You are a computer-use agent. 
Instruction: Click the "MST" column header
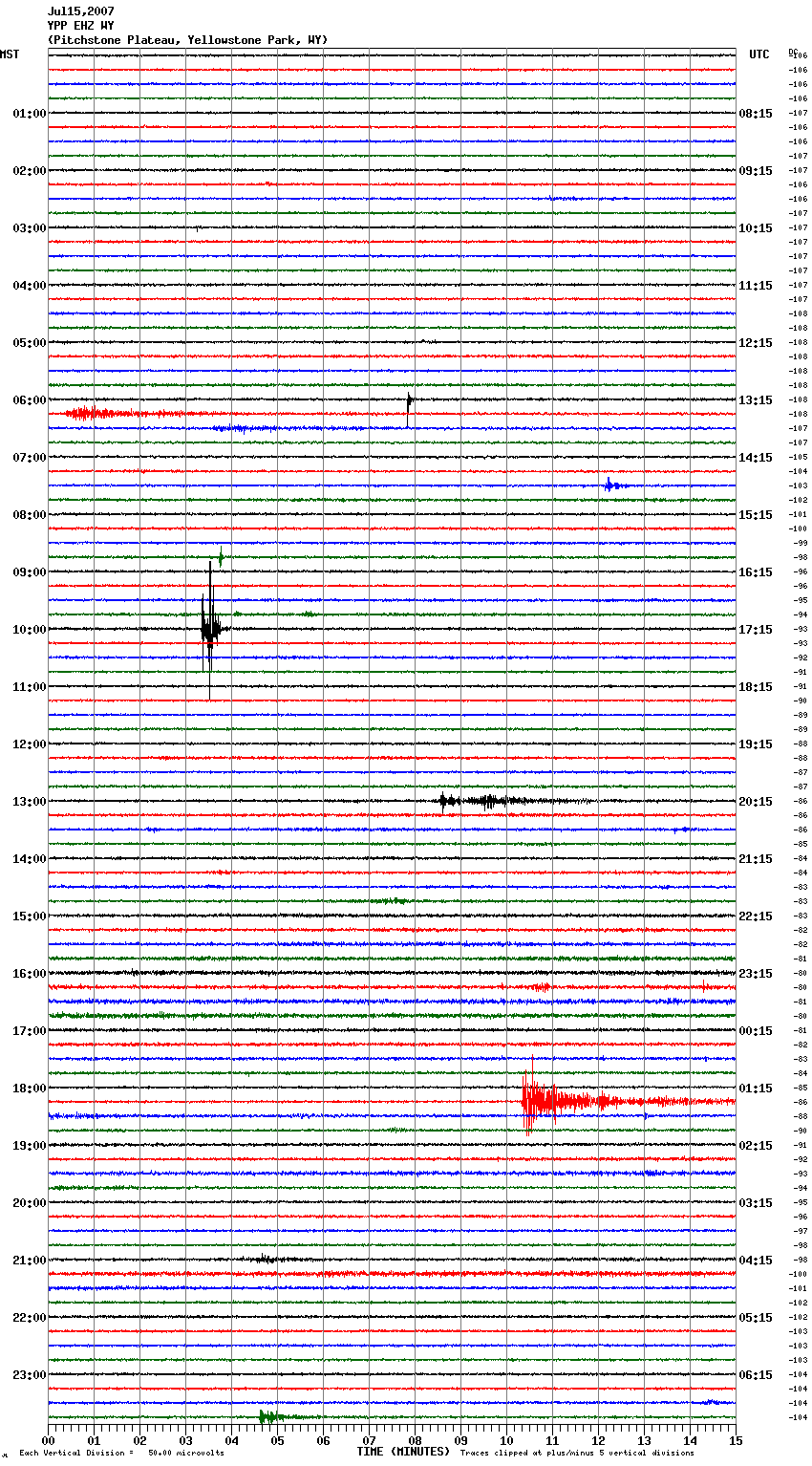point(10,54)
